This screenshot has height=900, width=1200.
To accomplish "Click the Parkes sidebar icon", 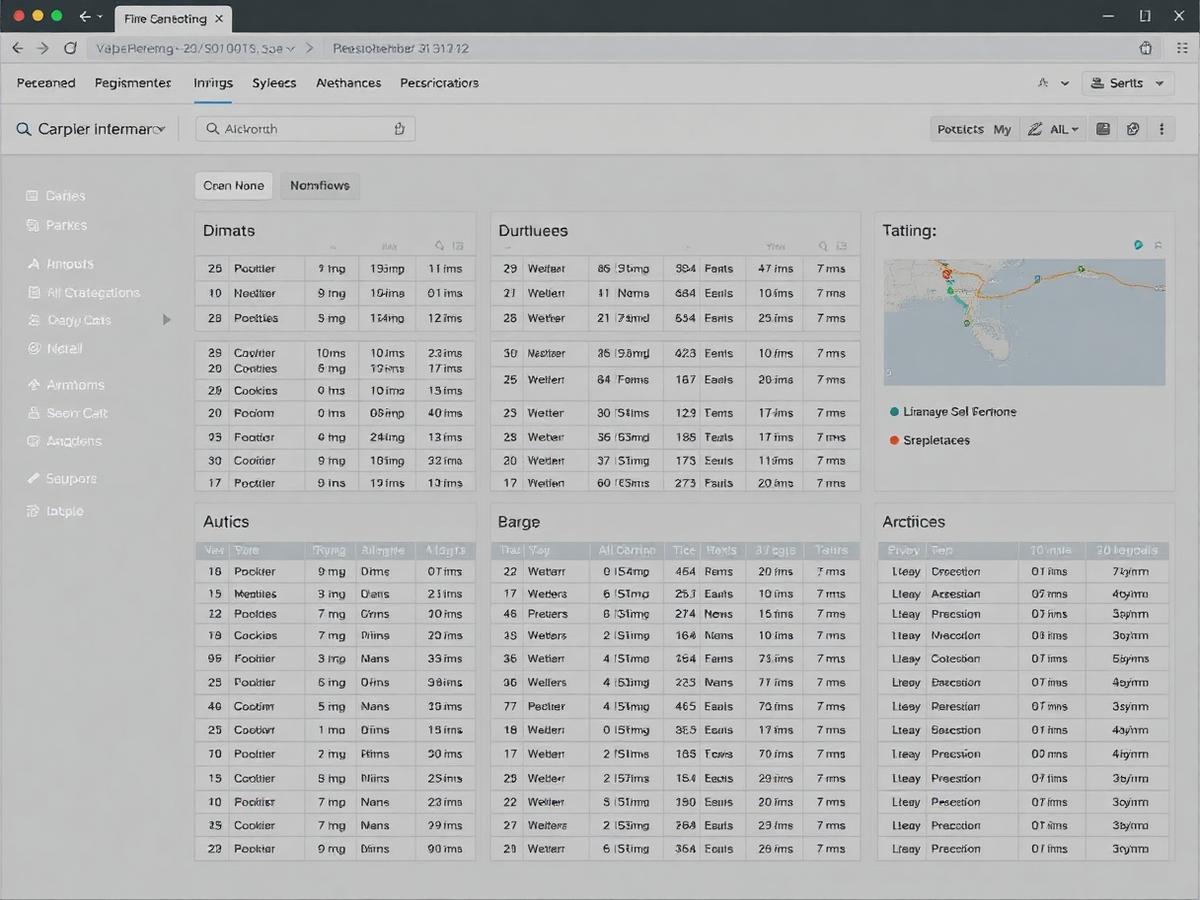I will pyautogui.click(x=32, y=225).
